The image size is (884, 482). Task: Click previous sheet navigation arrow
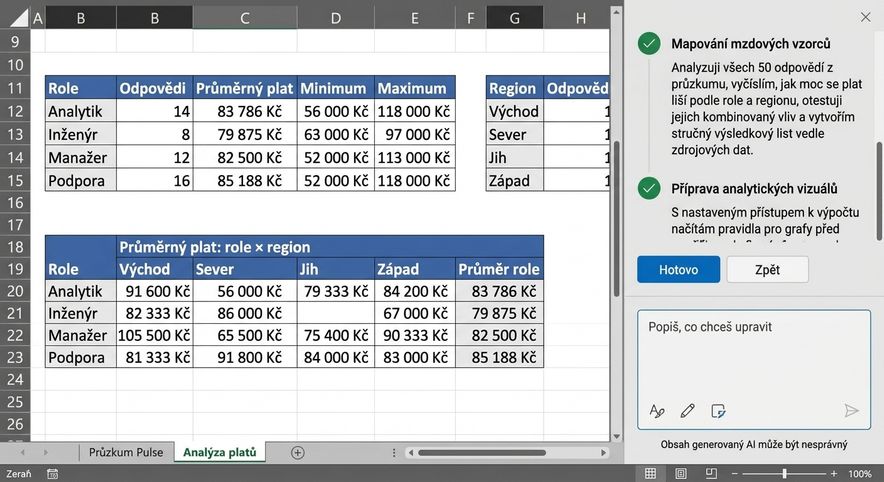coord(23,452)
